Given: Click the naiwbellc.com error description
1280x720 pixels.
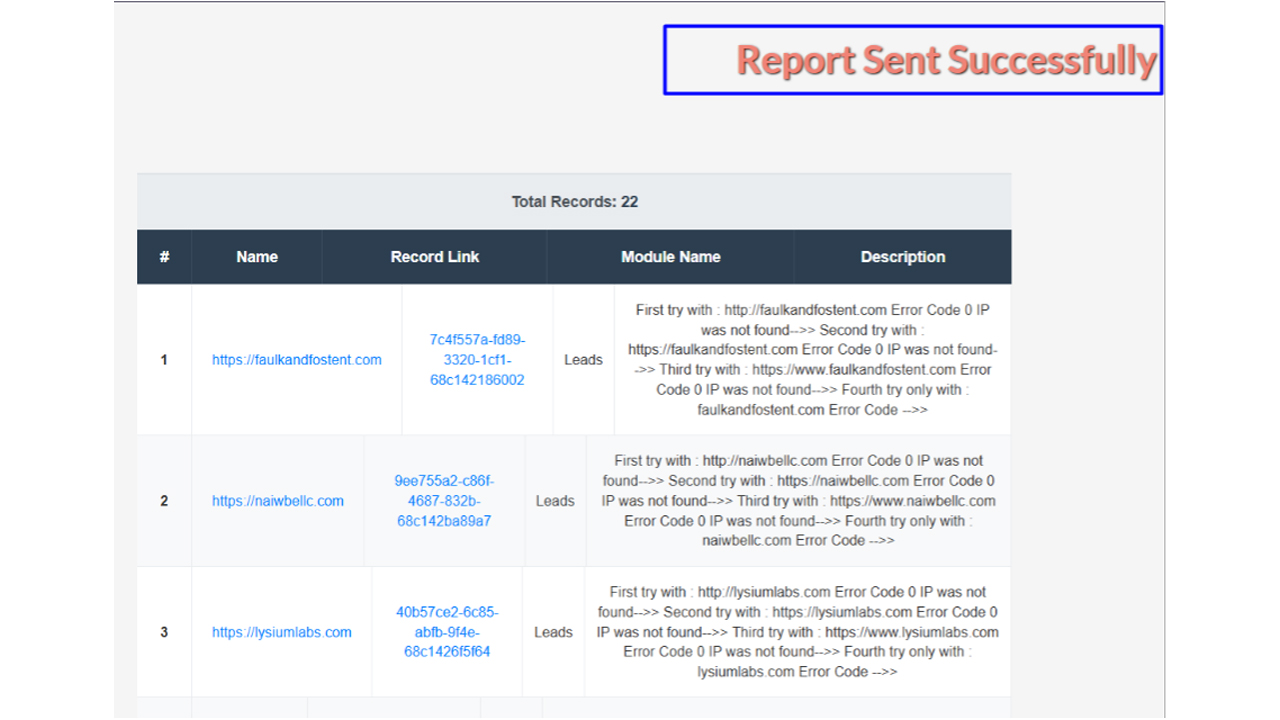Looking at the screenshot, I should coord(799,501).
